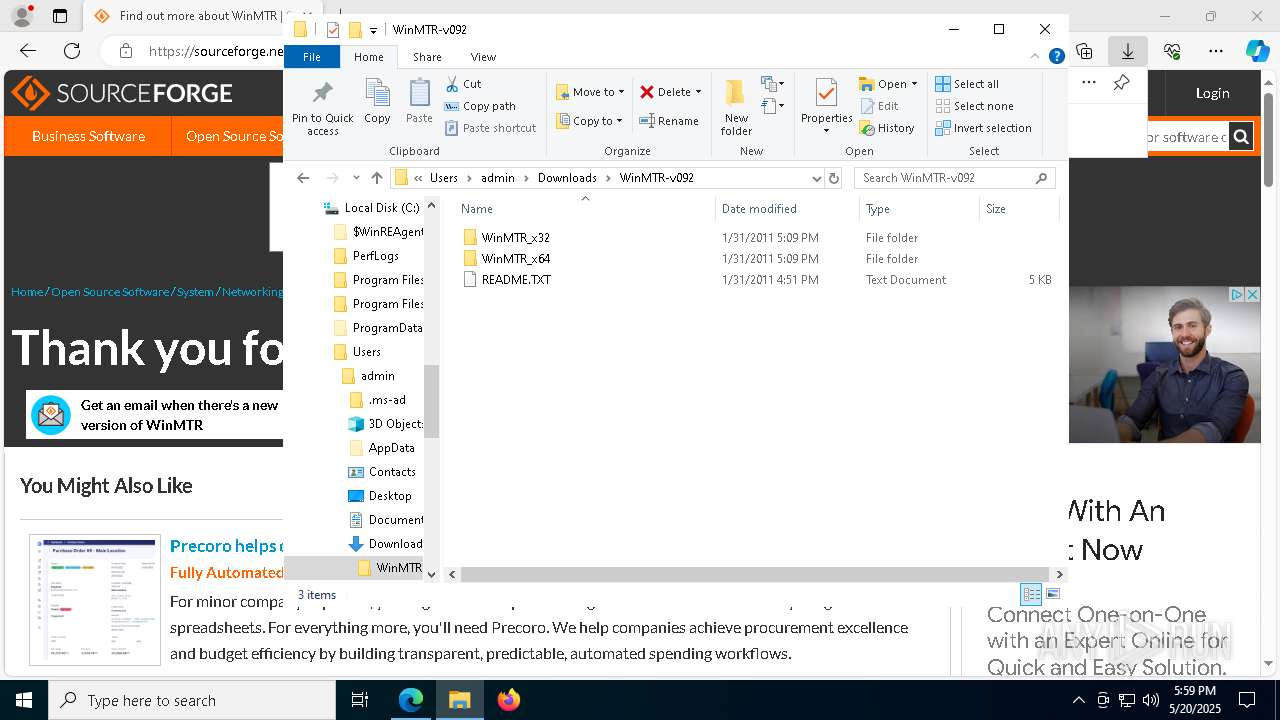
Task: Create a New folder from ribbon
Action: pyautogui.click(x=736, y=107)
